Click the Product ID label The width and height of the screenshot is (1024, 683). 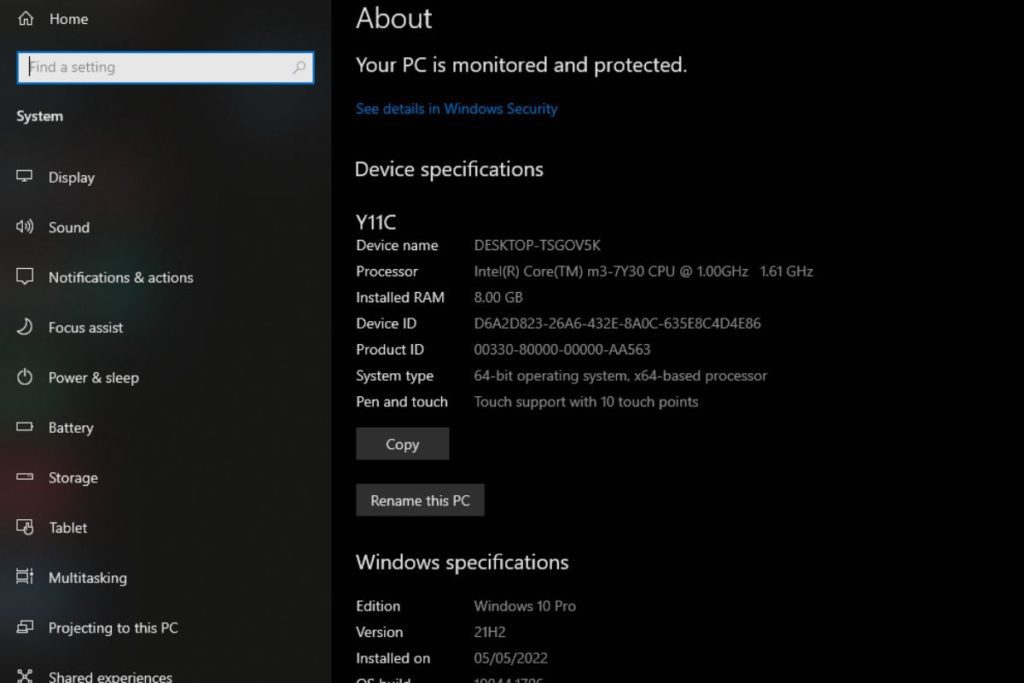point(390,349)
